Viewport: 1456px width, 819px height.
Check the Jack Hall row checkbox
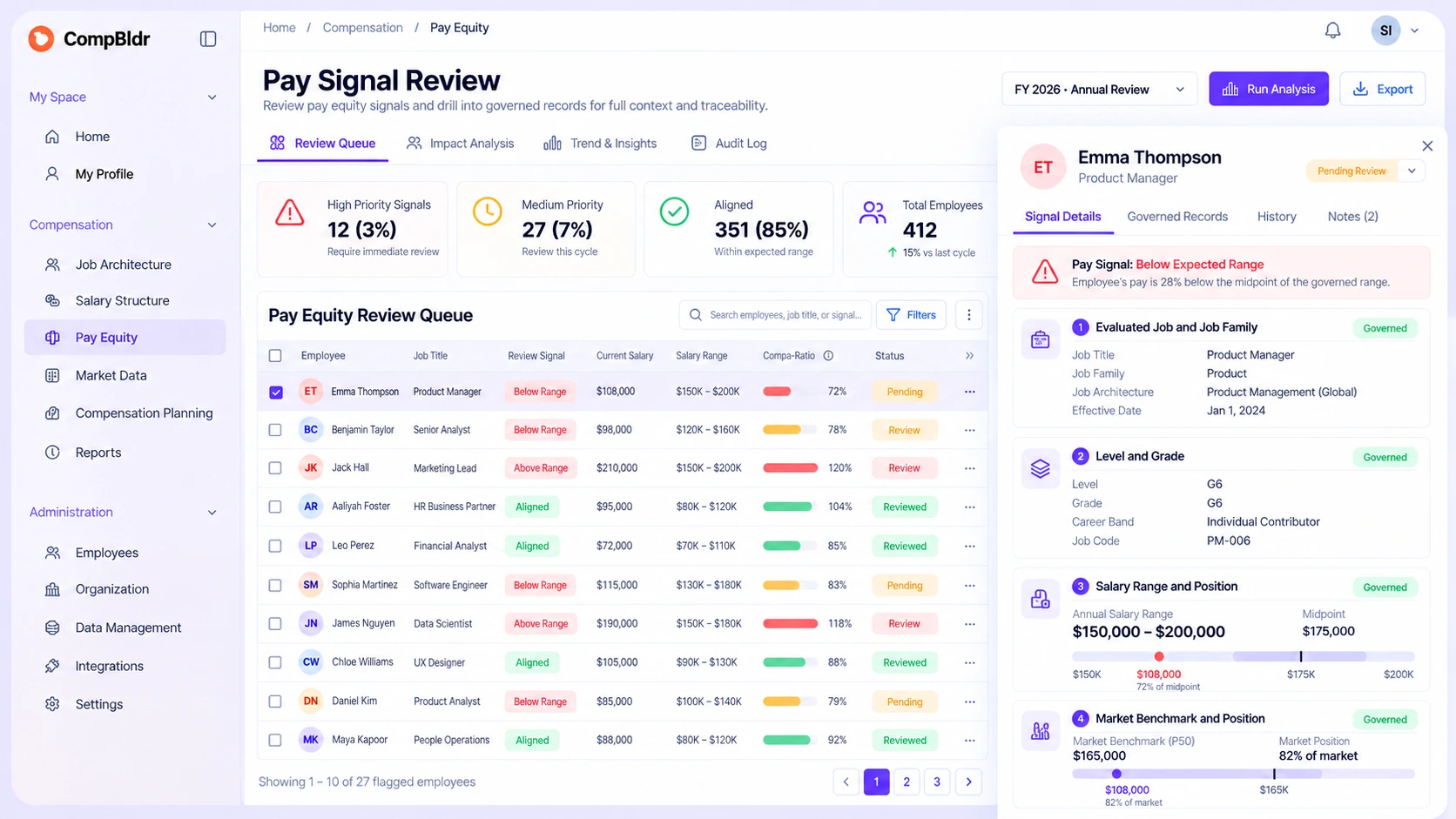pyautogui.click(x=275, y=468)
